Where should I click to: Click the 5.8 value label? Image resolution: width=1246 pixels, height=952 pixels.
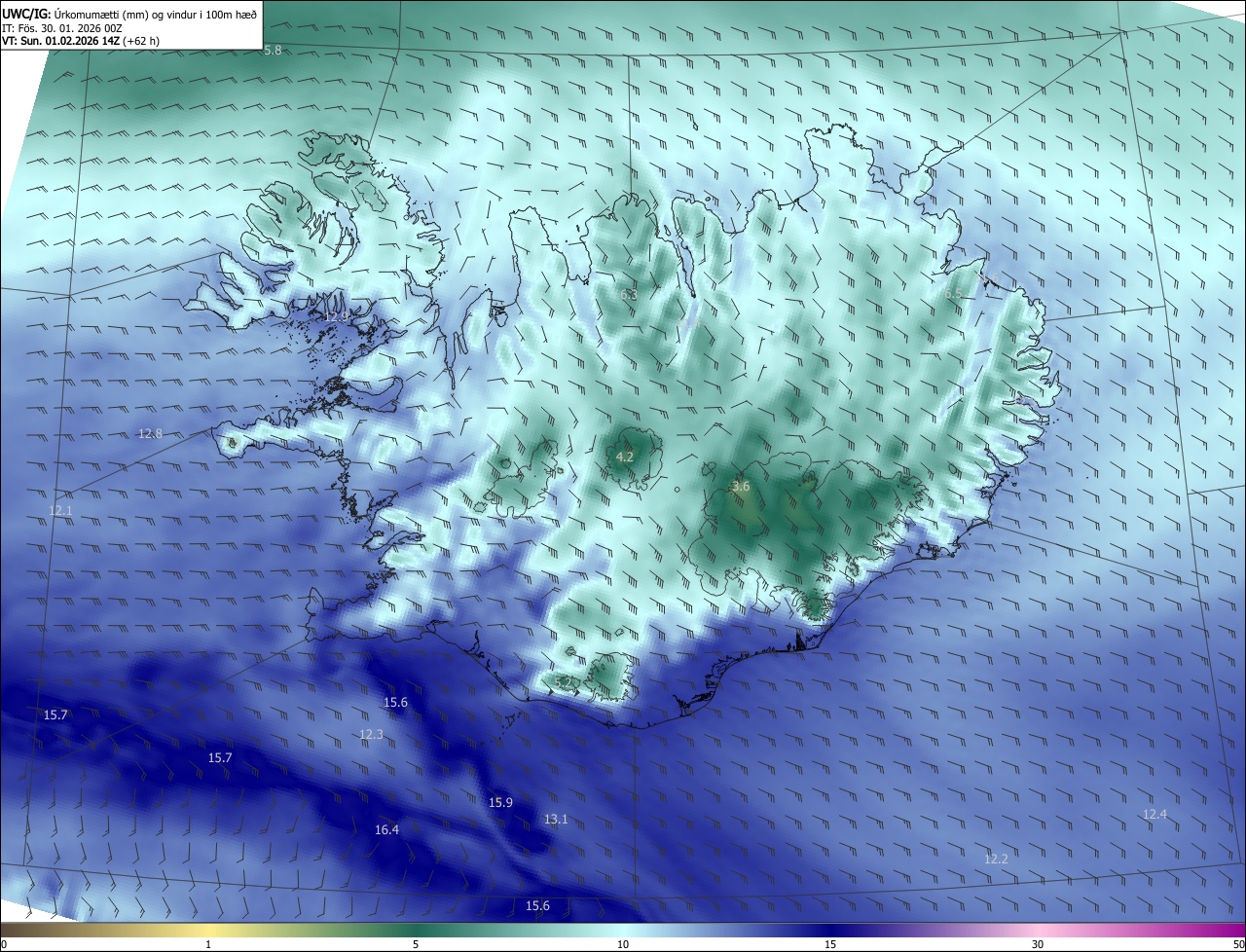pos(273,50)
